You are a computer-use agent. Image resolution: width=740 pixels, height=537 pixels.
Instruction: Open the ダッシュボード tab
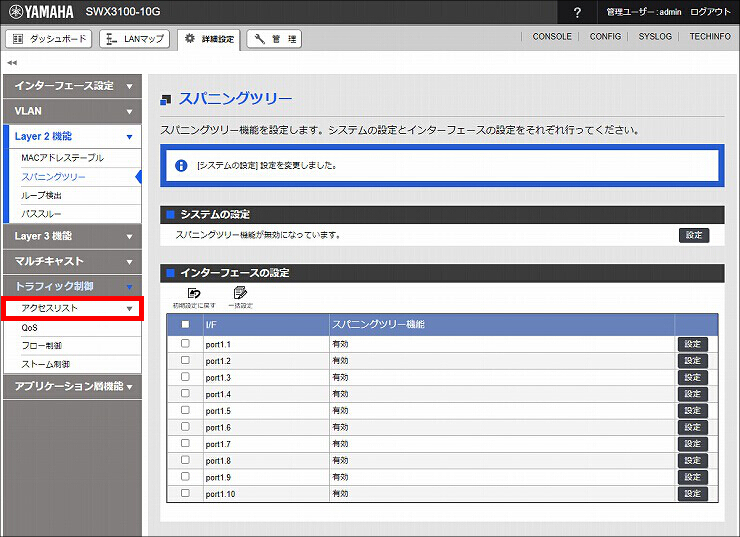(49, 39)
